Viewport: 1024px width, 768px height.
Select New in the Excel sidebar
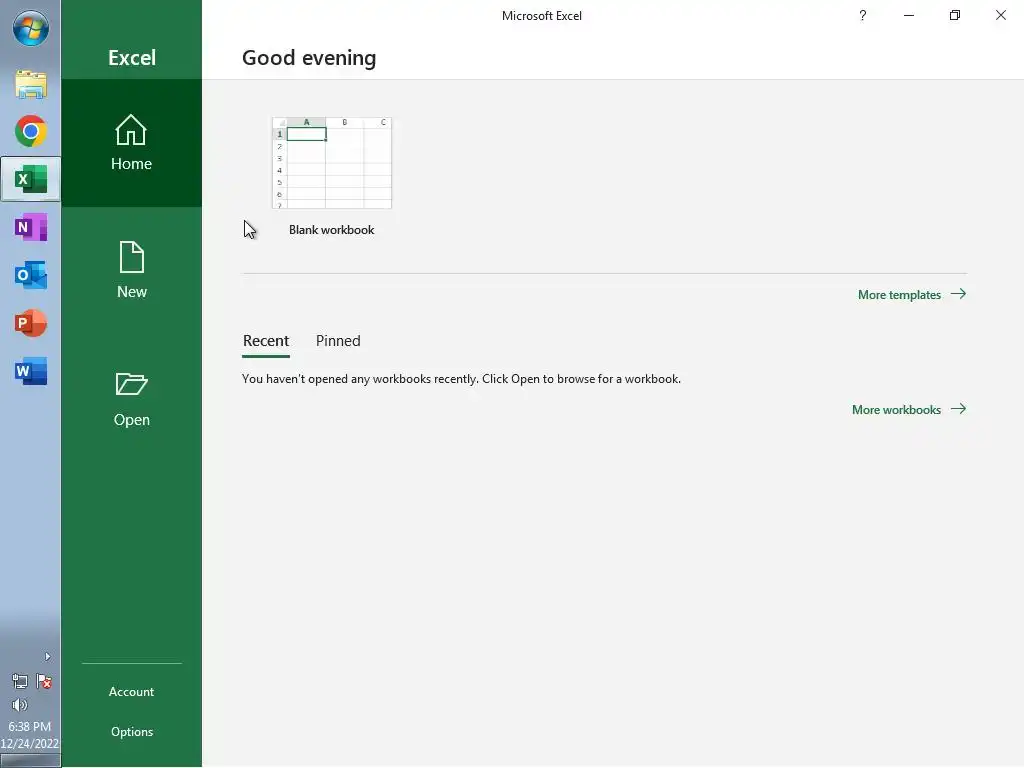[131, 270]
